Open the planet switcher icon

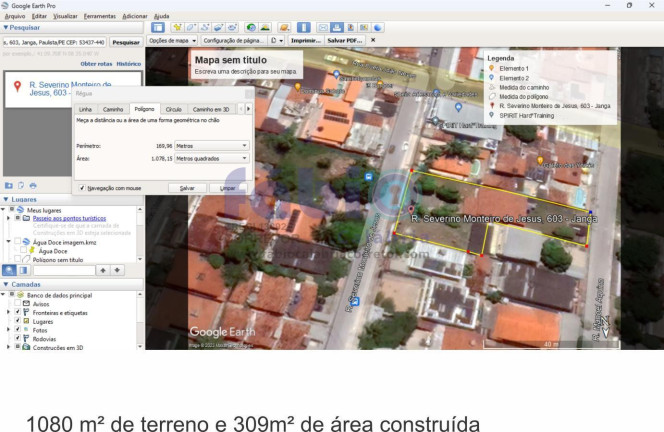pyautogui.click(x=284, y=28)
